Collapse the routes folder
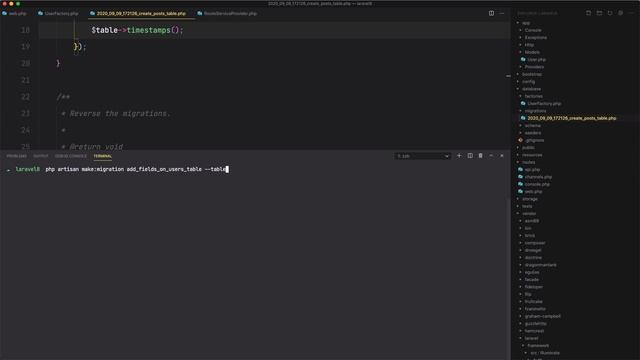 [x=529, y=162]
